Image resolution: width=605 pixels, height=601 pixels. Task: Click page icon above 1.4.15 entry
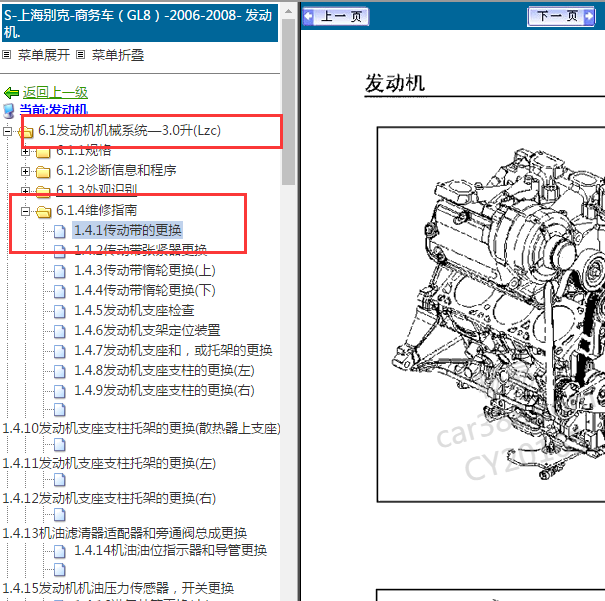(59, 569)
